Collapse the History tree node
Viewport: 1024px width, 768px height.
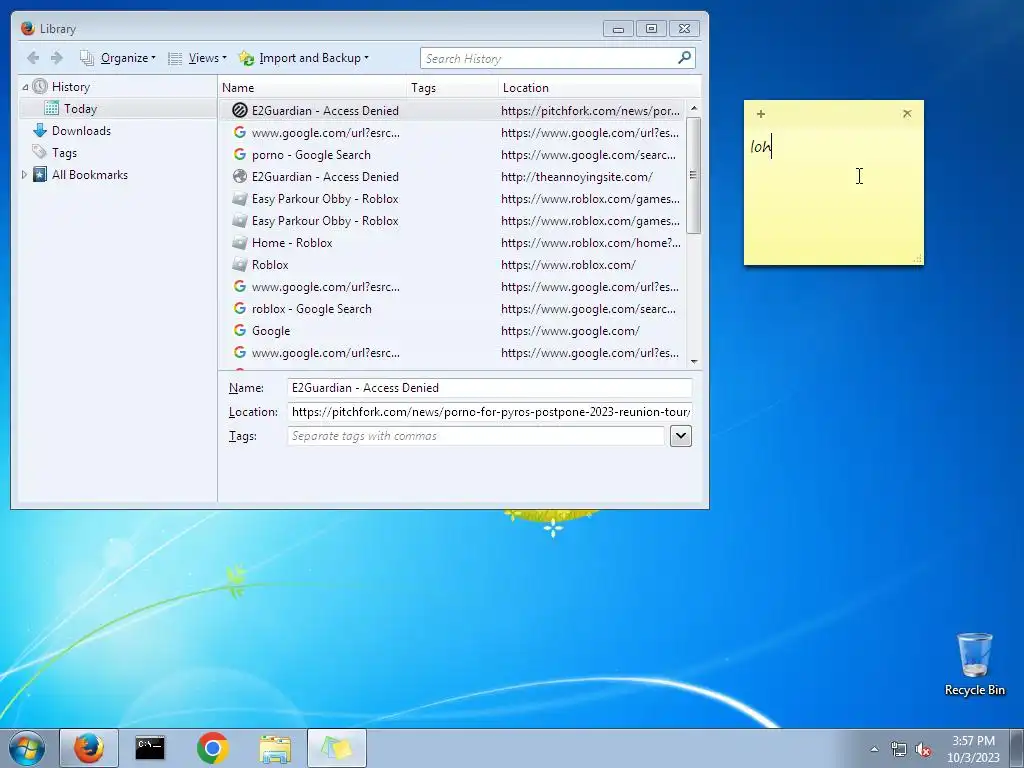(x=25, y=87)
